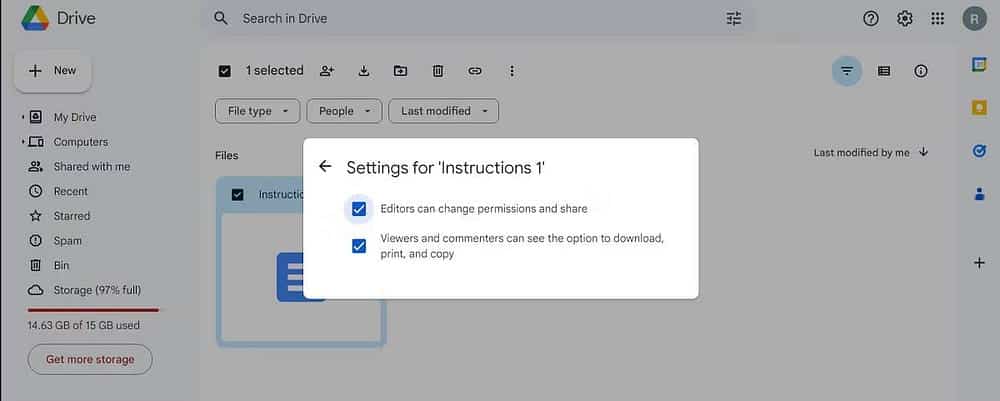Open Contacts side panel icon
The width and height of the screenshot is (1000, 401).
coord(980,194)
